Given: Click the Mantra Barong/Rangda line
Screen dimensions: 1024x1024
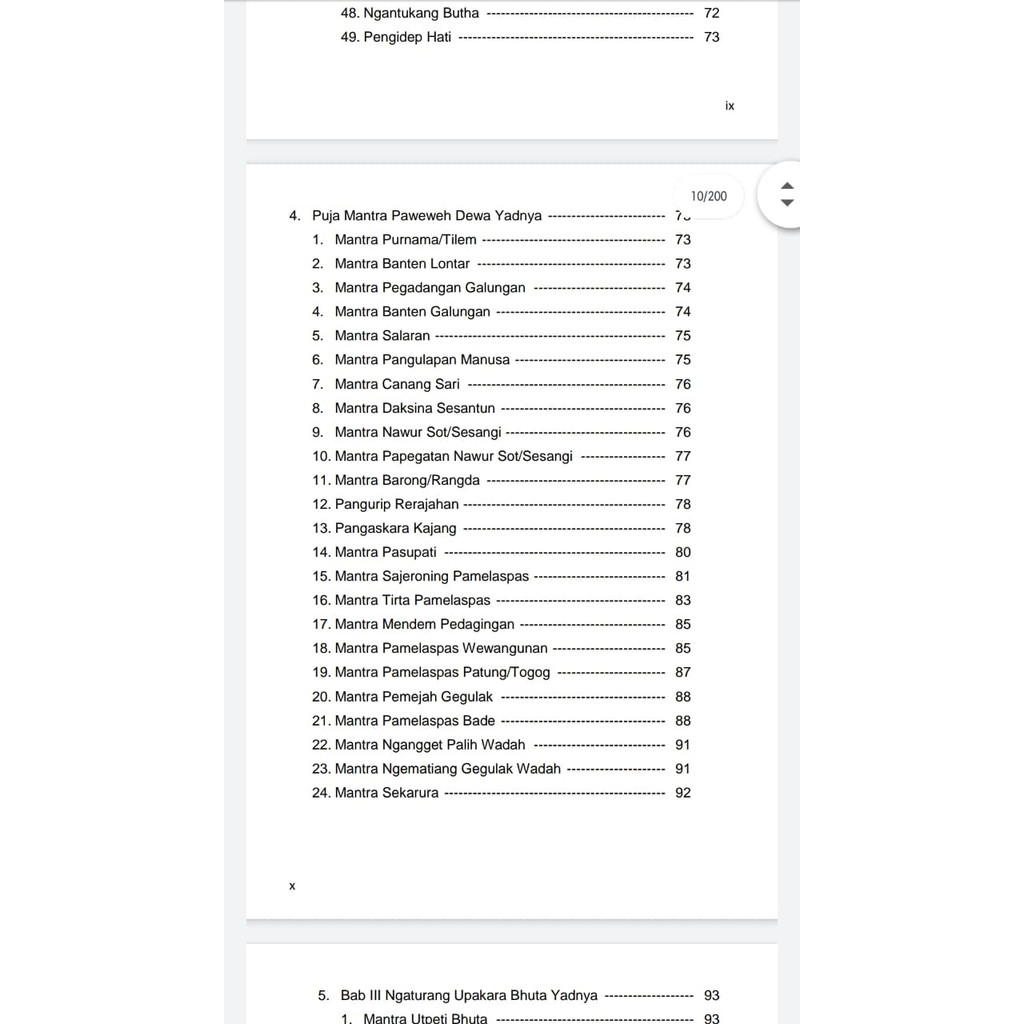Looking at the screenshot, I should click(407, 480).
